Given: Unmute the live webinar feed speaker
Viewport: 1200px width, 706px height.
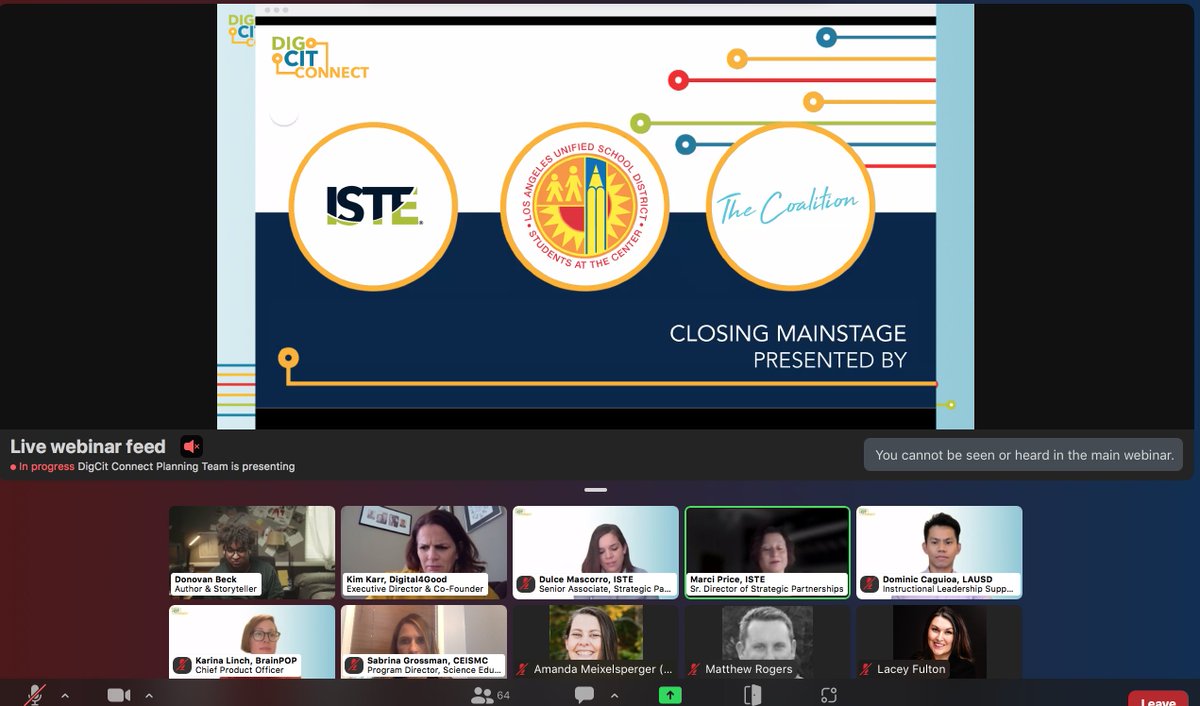Looking at the screenshot, I should pyautogui.click(x=191, y=446).
